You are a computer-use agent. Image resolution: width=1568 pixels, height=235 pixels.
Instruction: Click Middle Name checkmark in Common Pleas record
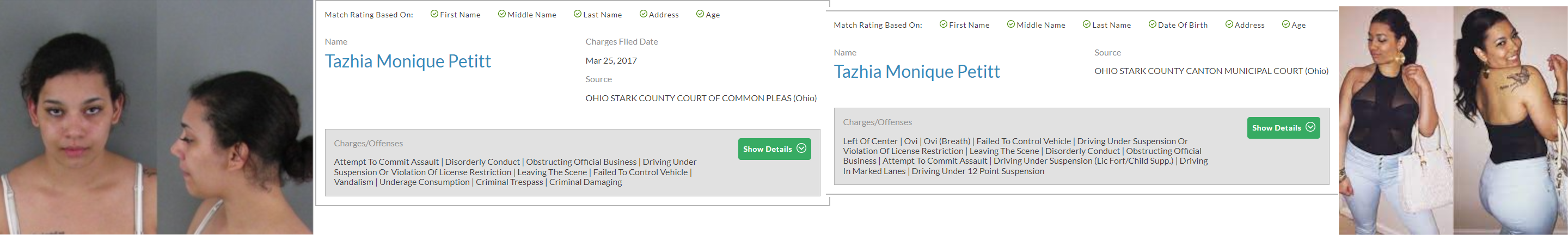tap(501, 14)
